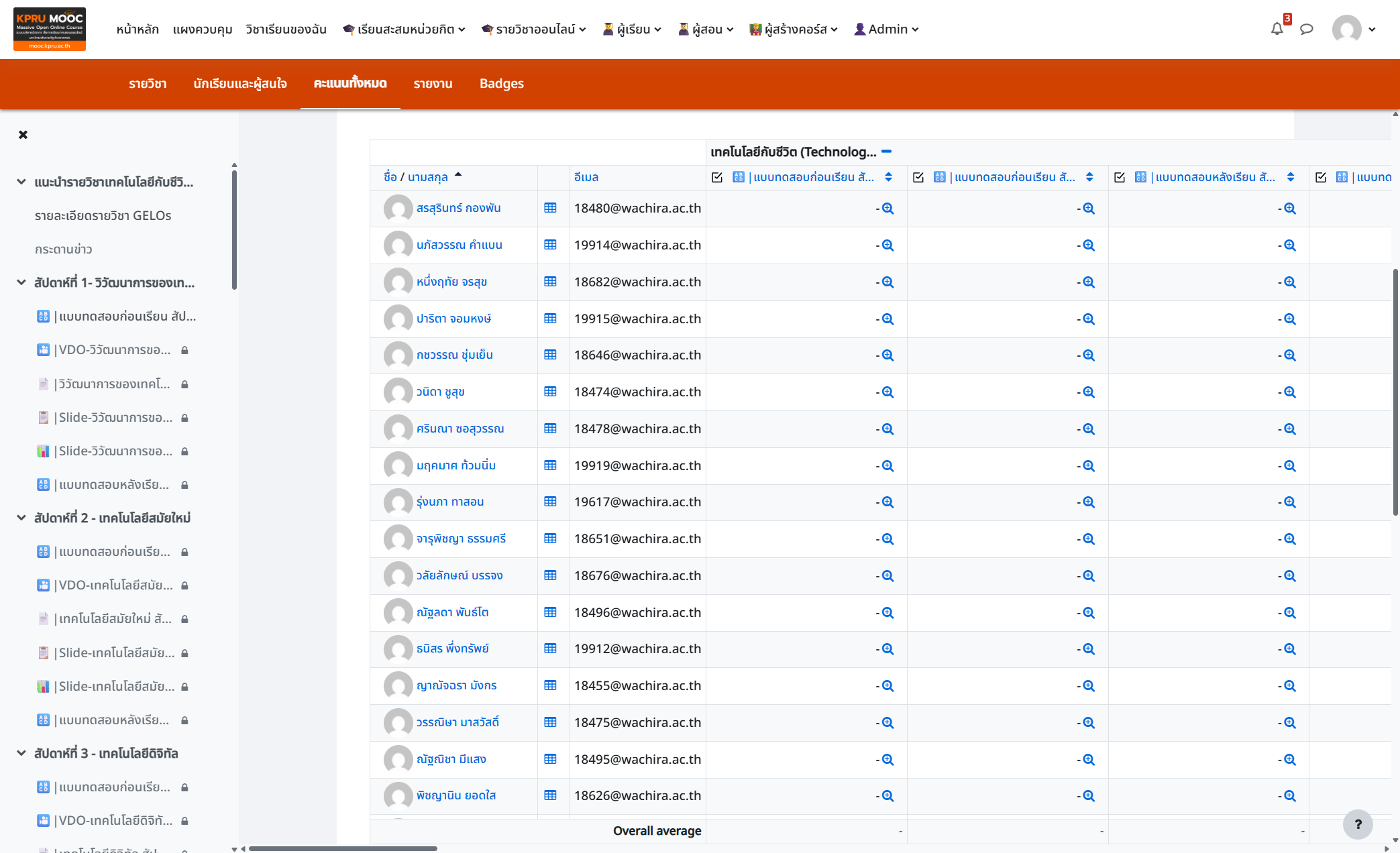Collapse the สัปดาห์ที่ 3 section chevron
The width and height of the screenshot is (1400, 853).
point(21,753)
